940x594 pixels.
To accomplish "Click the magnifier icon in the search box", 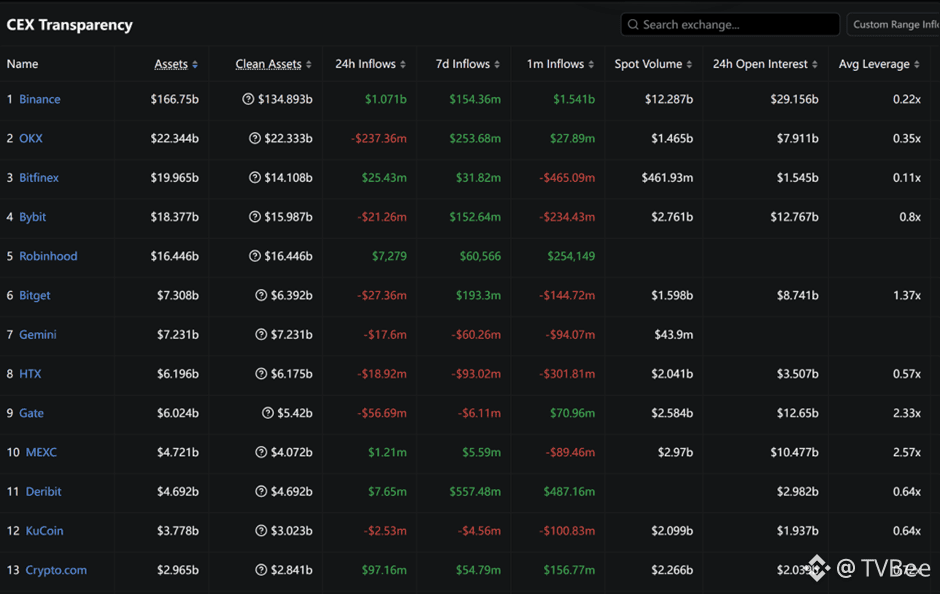I will point(633,25).
